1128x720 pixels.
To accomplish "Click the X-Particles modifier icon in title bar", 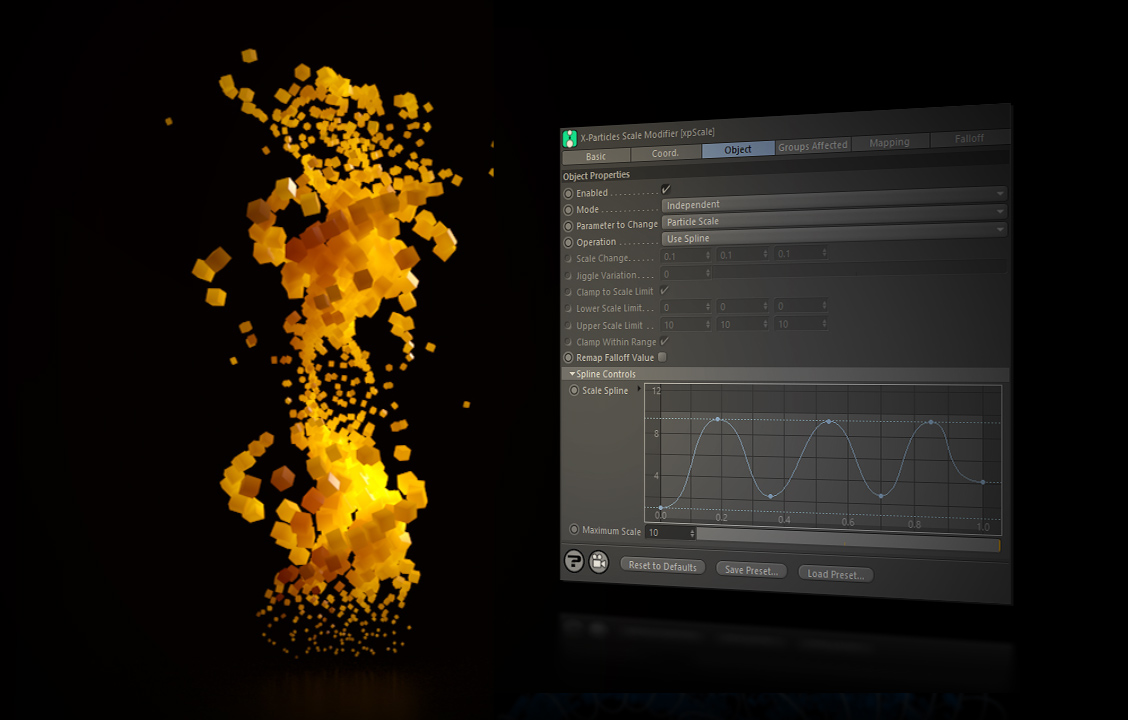I will tap(569, 136).
